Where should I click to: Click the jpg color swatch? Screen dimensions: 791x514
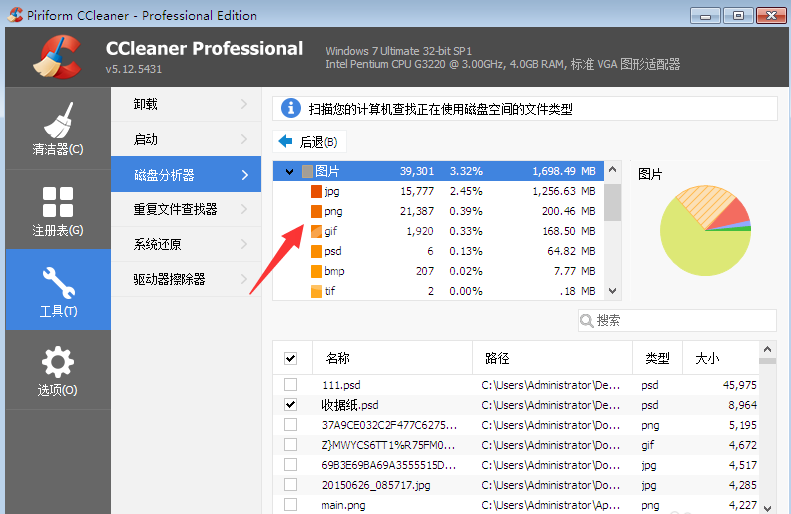pyautogui.click(x=316, y=191)
